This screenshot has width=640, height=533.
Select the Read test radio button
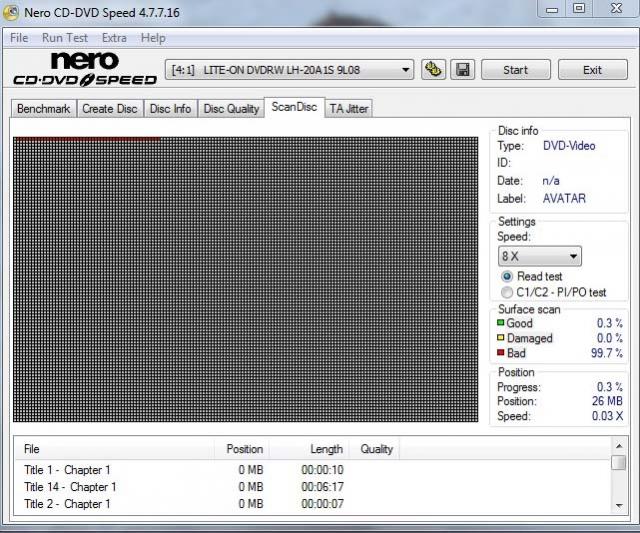click(x=507, y=276)
